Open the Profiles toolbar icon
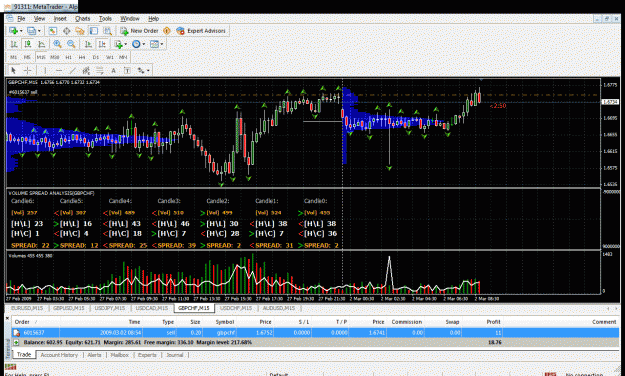The image size is (625, 376). point(31,31)
